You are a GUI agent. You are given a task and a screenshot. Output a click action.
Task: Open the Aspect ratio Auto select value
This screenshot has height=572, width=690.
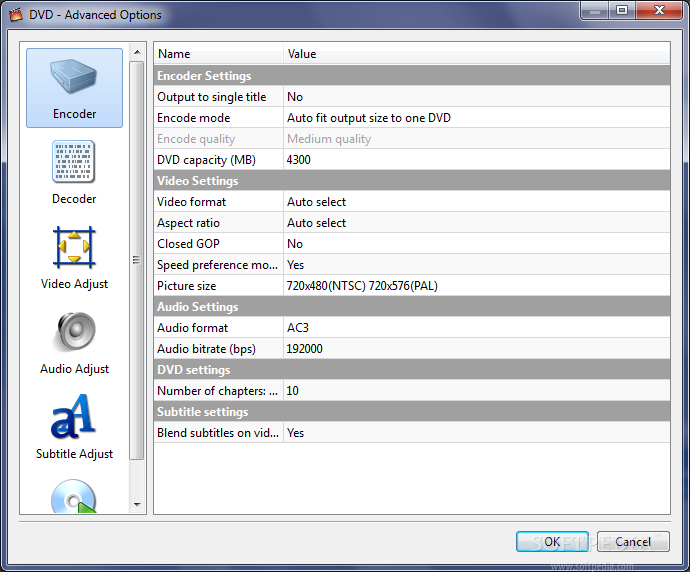click(x=477, y=223)
